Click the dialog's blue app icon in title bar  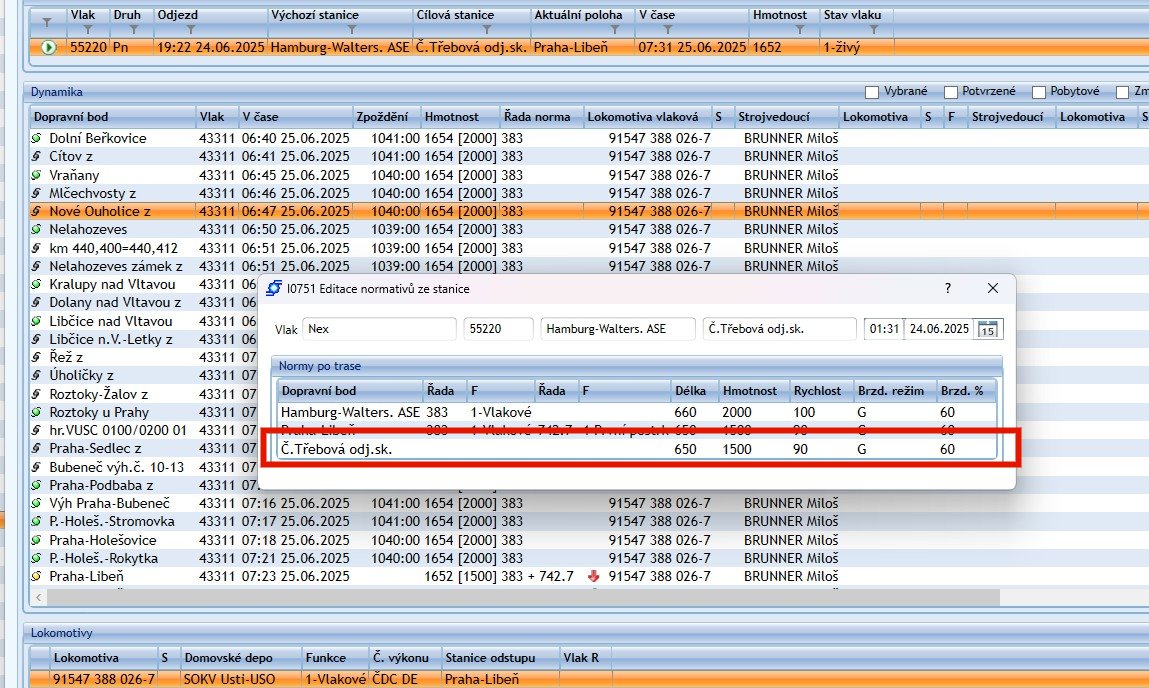coord(274,289)
